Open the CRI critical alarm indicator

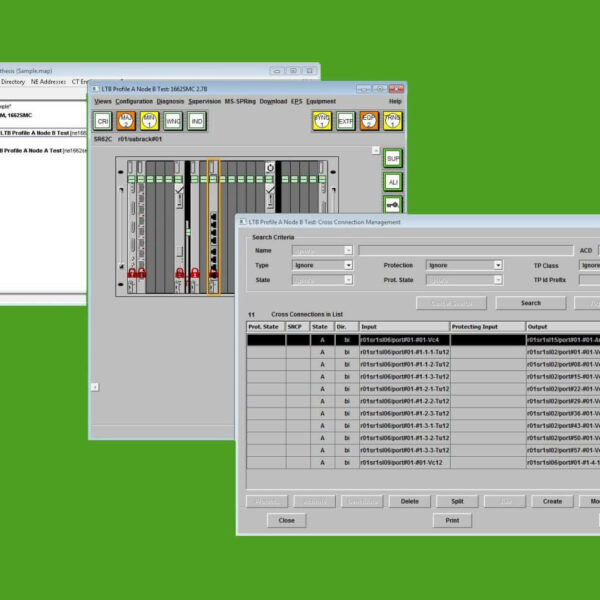(x=103, y=121)
